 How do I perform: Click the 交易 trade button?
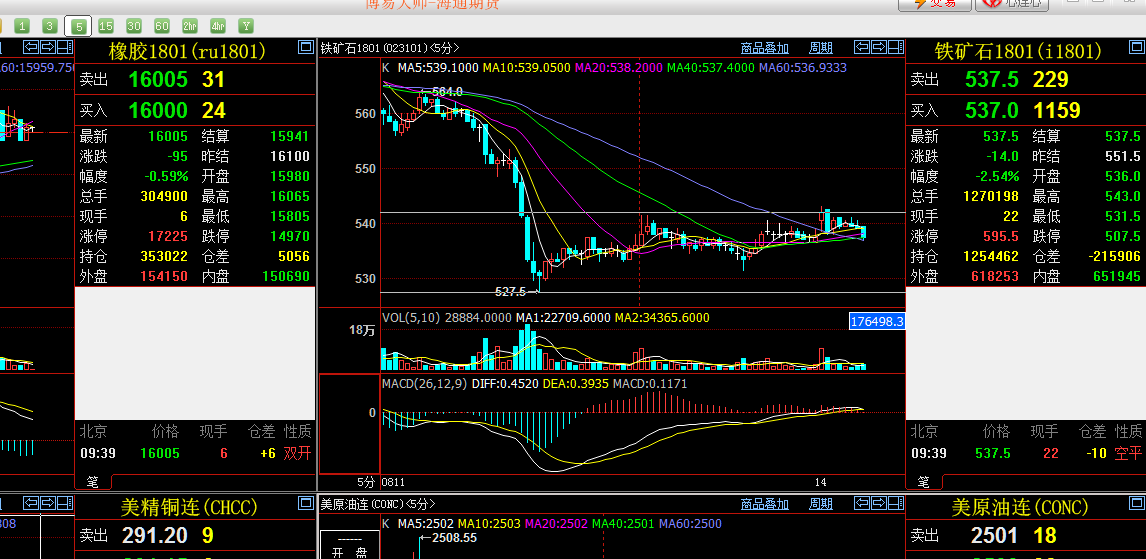tap(934, 4)
